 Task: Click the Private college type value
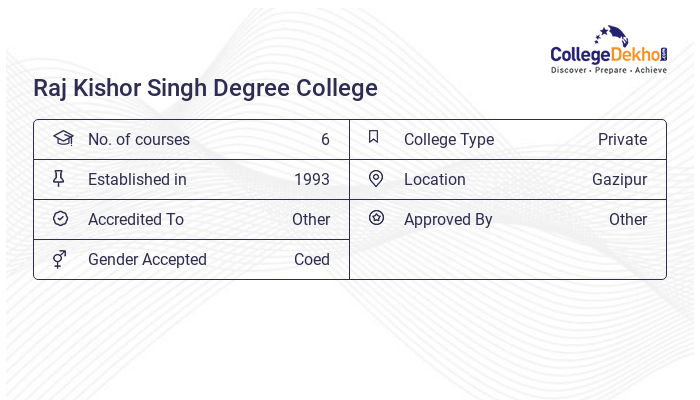tap(622, 139)
